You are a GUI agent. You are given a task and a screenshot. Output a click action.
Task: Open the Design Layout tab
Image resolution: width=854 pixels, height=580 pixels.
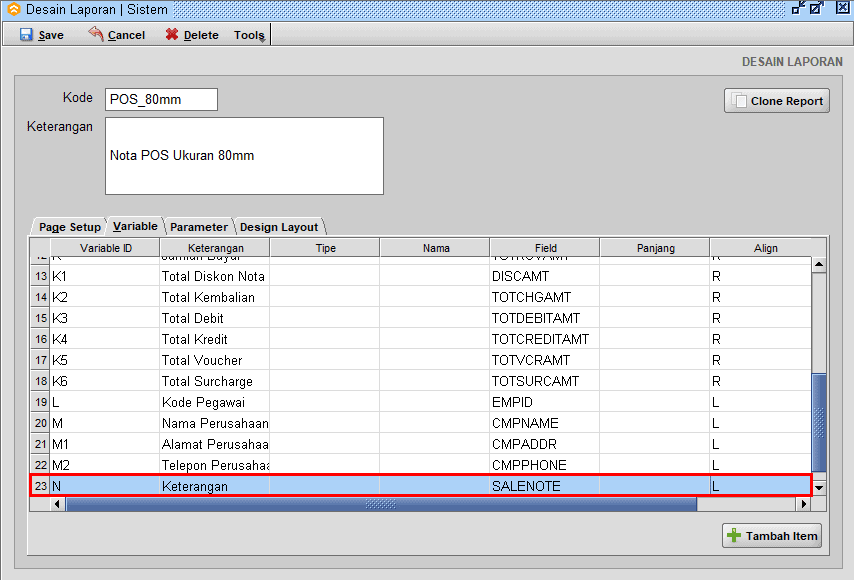[279, 227]
